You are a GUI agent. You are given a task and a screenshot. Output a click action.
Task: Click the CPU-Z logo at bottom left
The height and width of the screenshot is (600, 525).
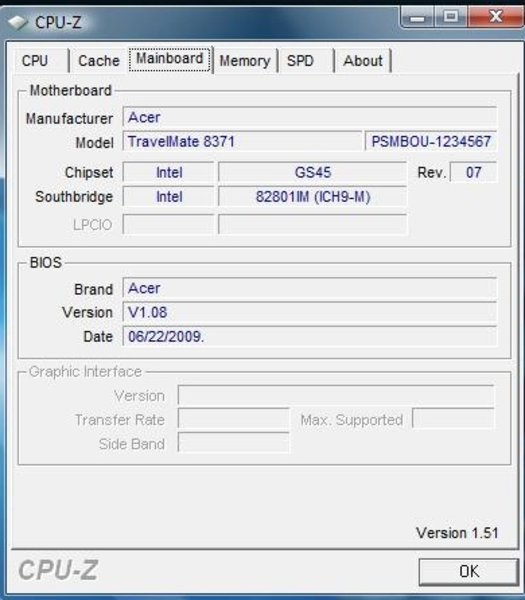pyautogui.click(x=58, y=570)
